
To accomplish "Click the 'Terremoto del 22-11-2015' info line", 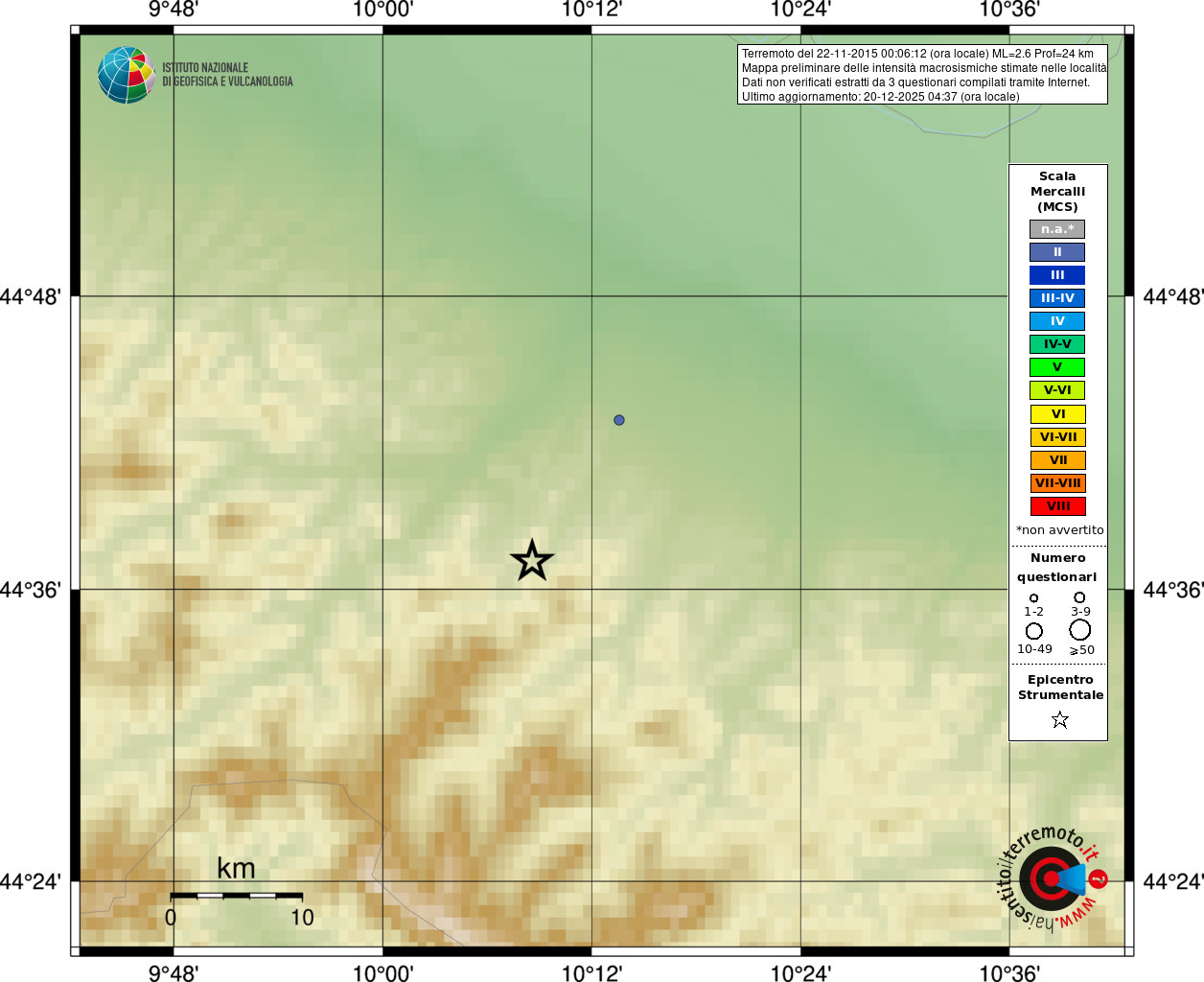I will pos(917,54).
